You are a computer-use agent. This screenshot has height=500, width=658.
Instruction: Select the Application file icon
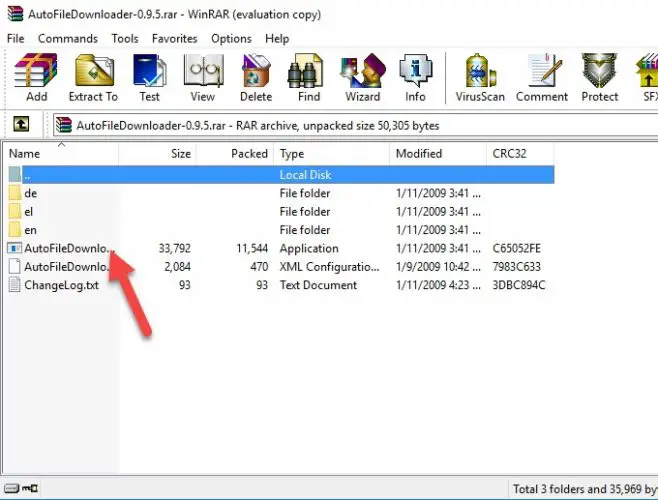(x=14, y=248)
